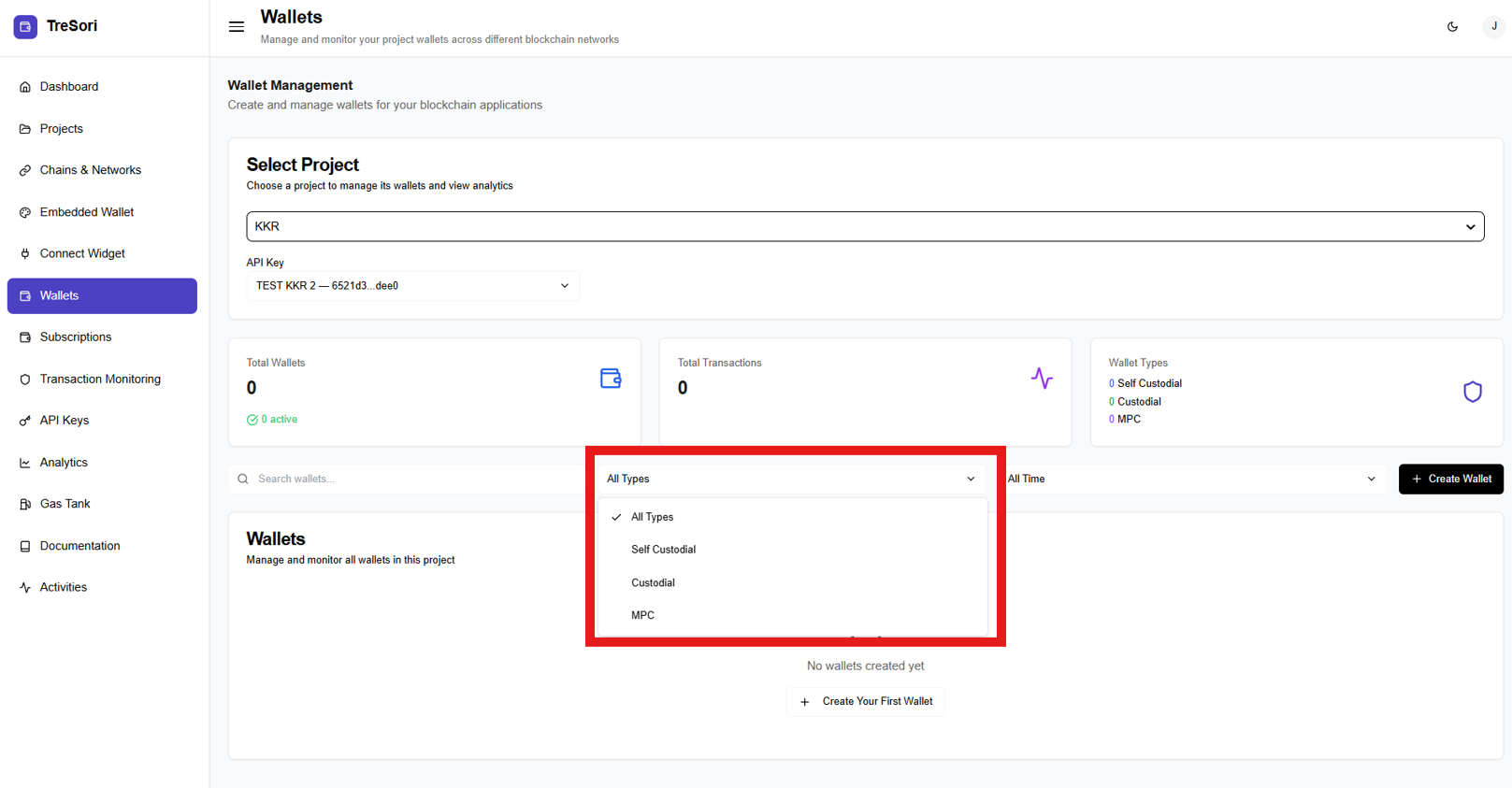Viewport: 1512px width, 788px height.
Task: Open the API Key dropdown
Action: [x=412, y=286]
